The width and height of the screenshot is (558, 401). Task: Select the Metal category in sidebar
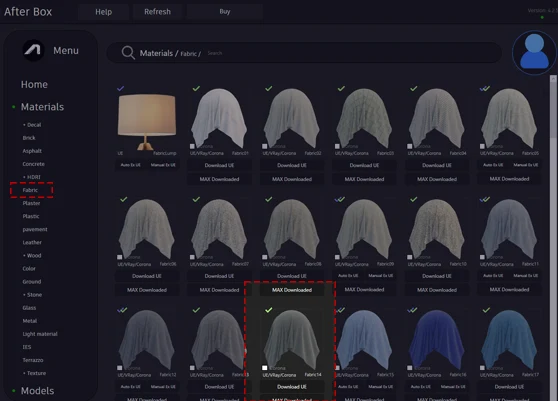pos(30,321)
